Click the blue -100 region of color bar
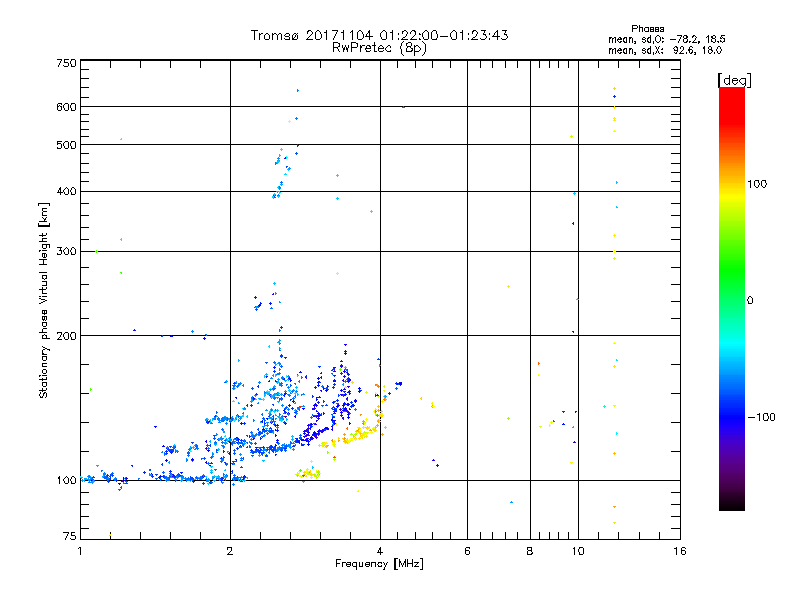 [x=732, y=417]
